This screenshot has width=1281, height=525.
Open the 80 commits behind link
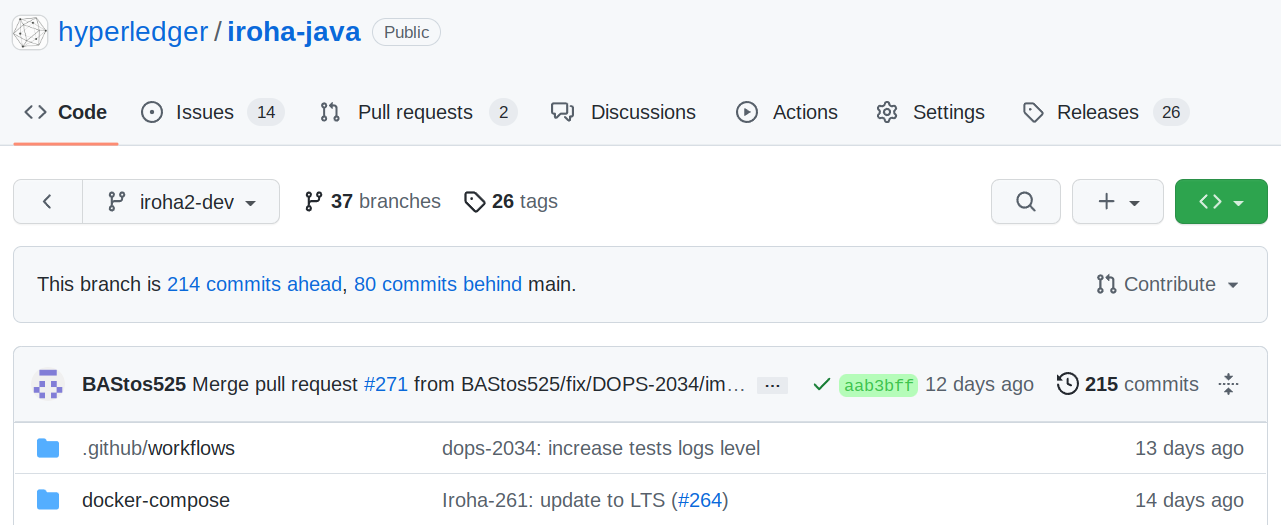(x=437, y=284)
